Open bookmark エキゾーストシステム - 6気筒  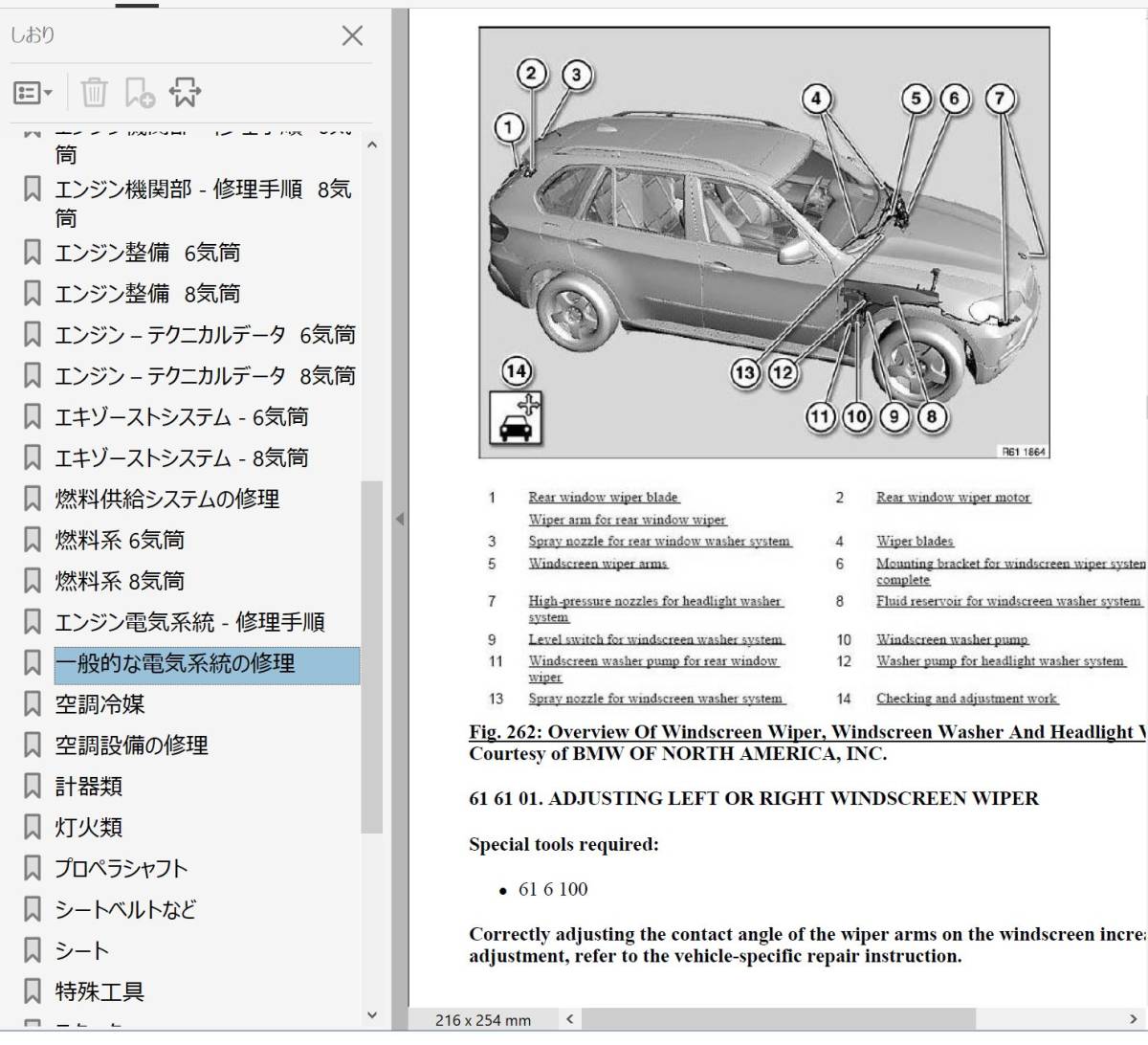182,417
